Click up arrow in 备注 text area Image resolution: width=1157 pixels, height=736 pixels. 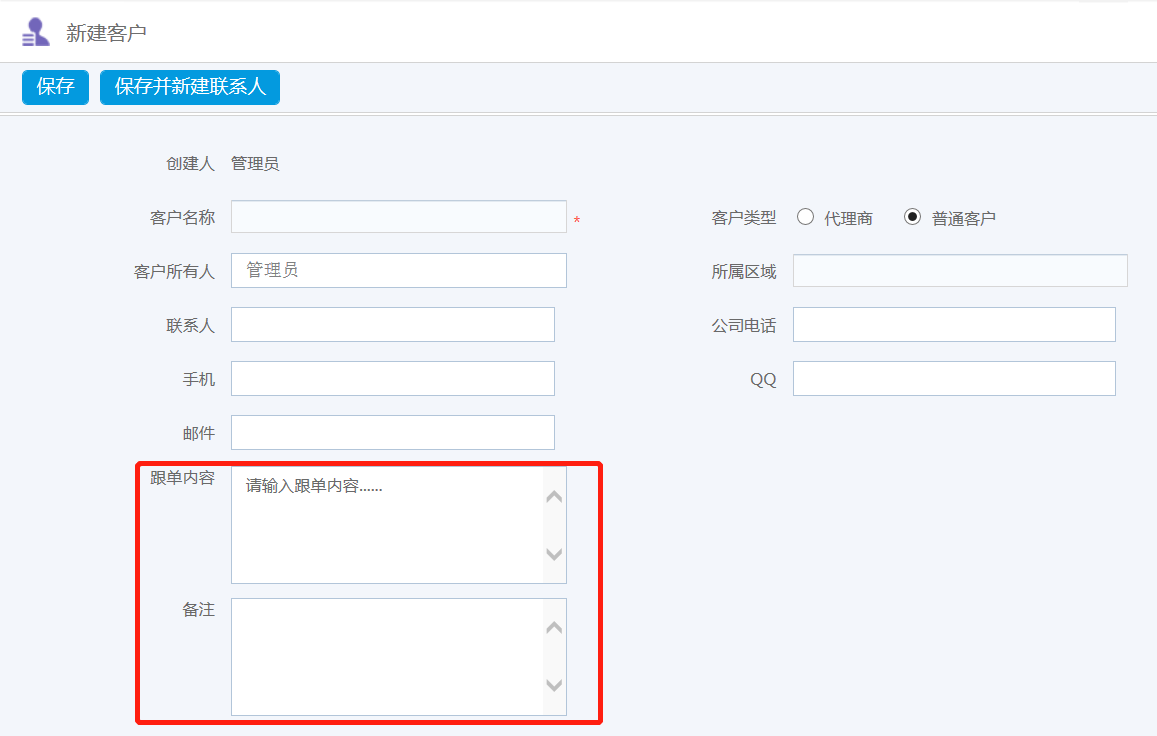pos(554,628)
